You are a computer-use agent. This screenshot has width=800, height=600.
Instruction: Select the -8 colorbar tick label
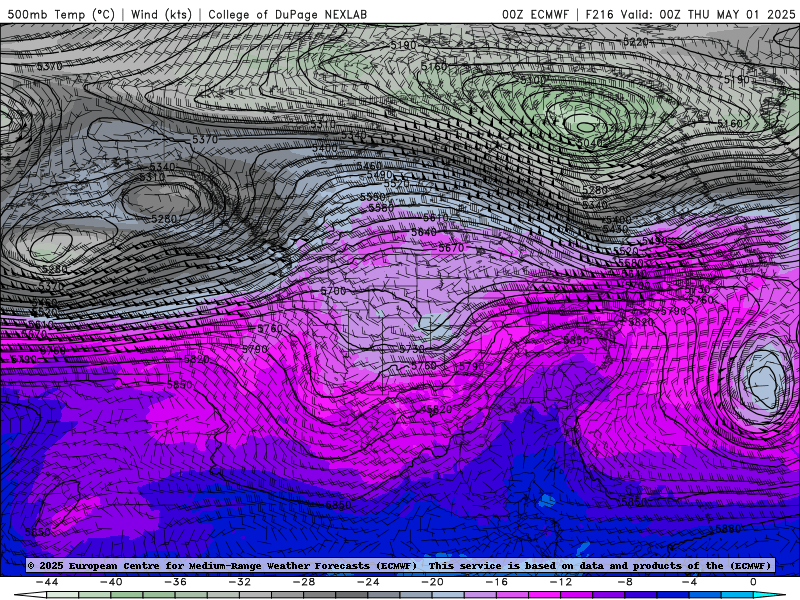626,582
